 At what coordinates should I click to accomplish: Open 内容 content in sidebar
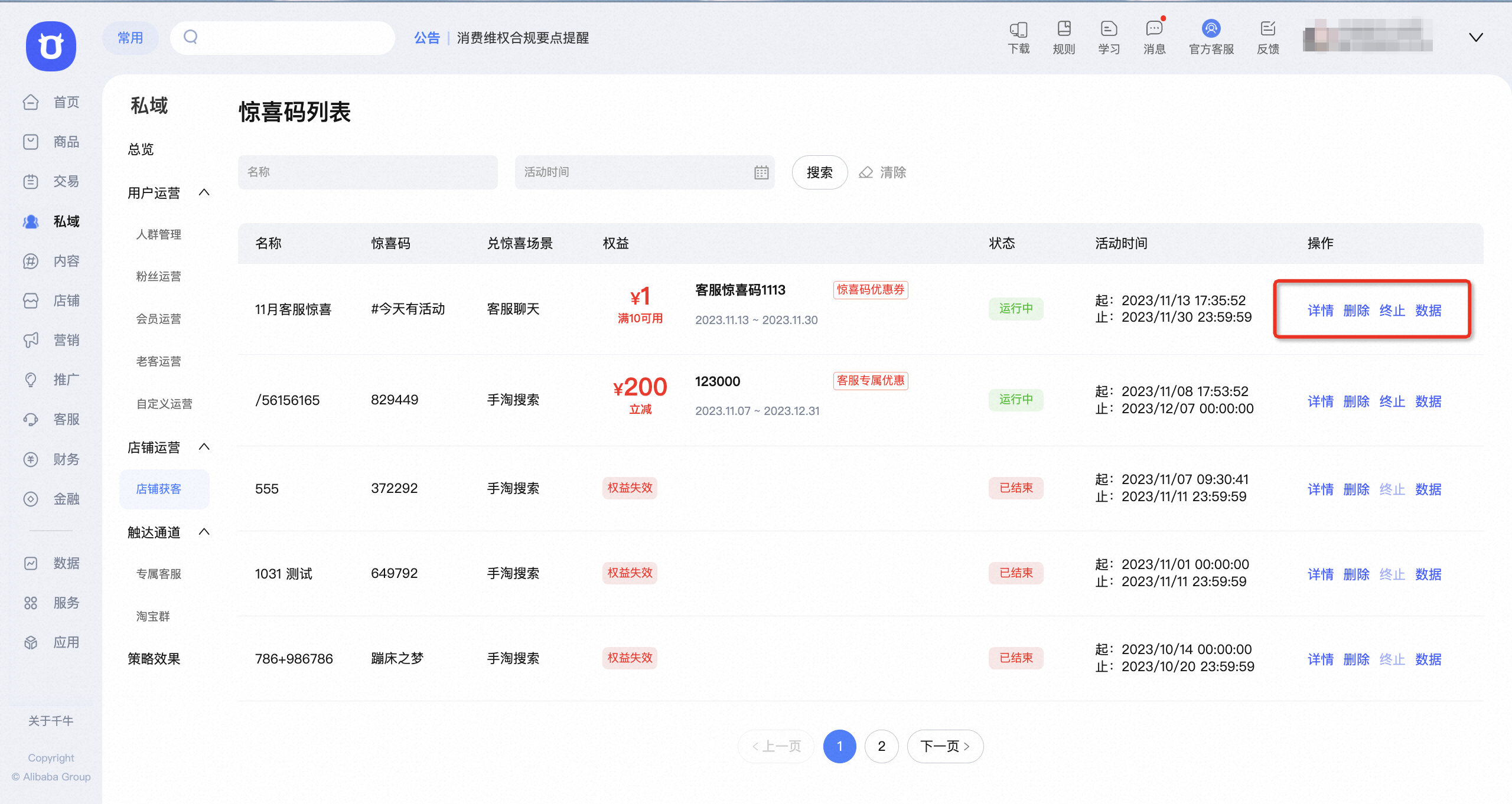[51, 261]
